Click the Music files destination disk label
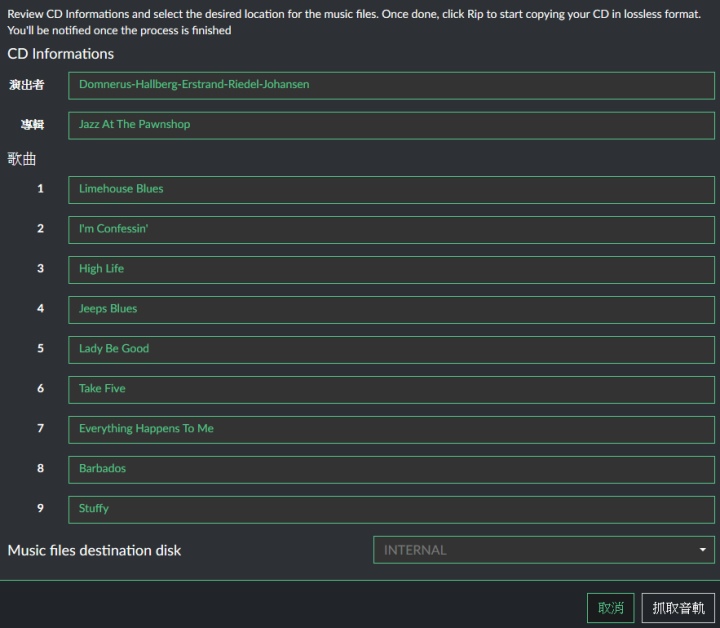720x628 pixels. [94, 550]
